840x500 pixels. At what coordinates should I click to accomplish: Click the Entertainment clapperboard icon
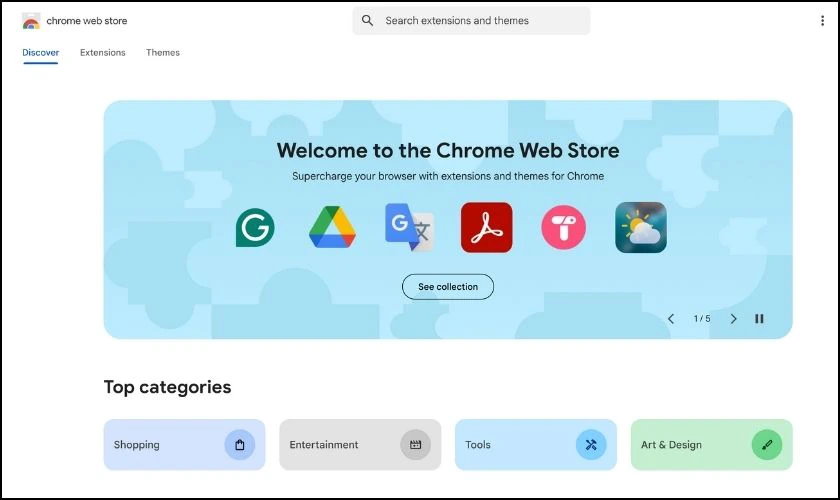pos(415,445)
